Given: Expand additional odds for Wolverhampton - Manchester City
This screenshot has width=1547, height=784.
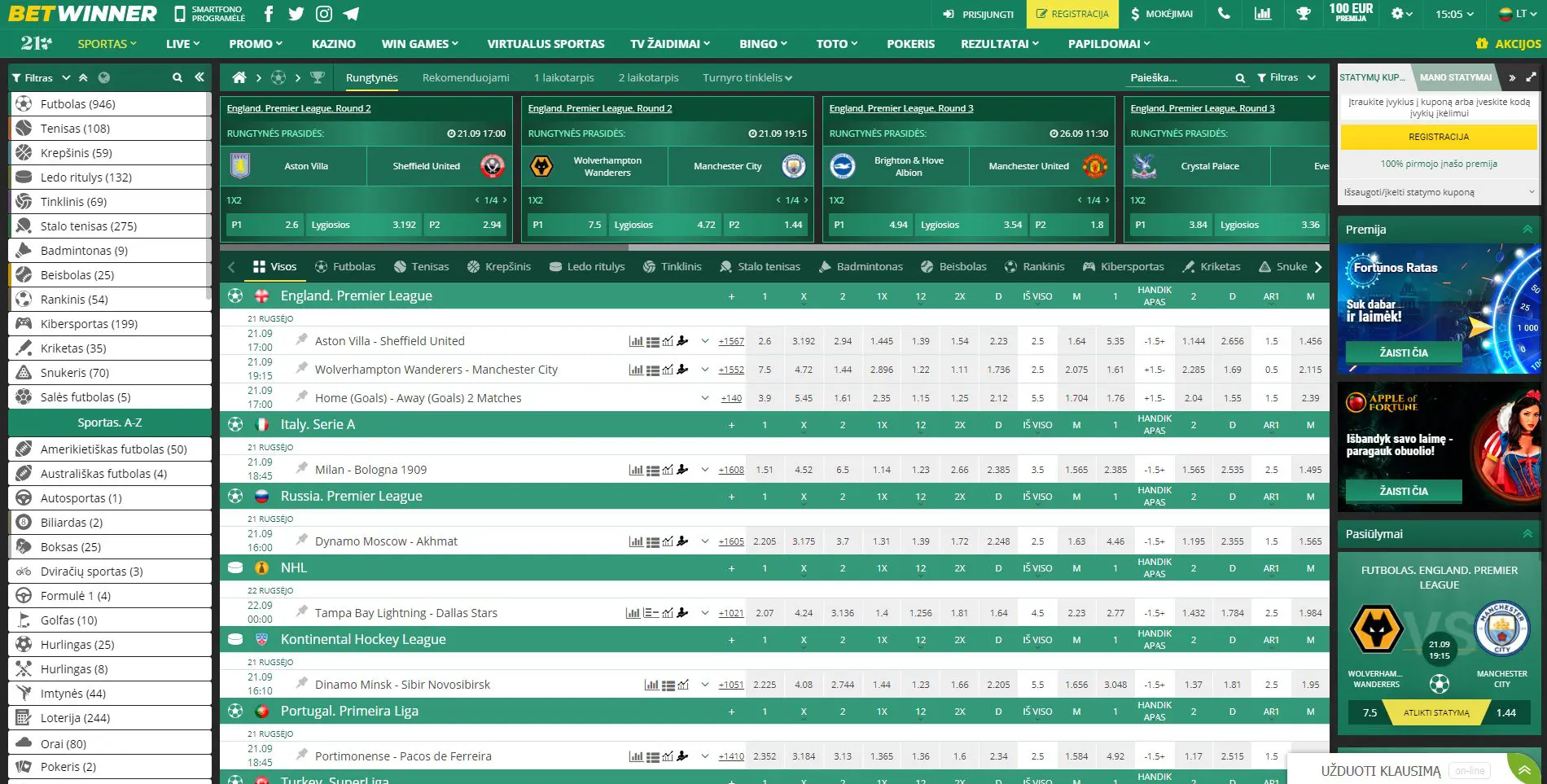Looking at the screenshot, I should (x=705, y=369).
